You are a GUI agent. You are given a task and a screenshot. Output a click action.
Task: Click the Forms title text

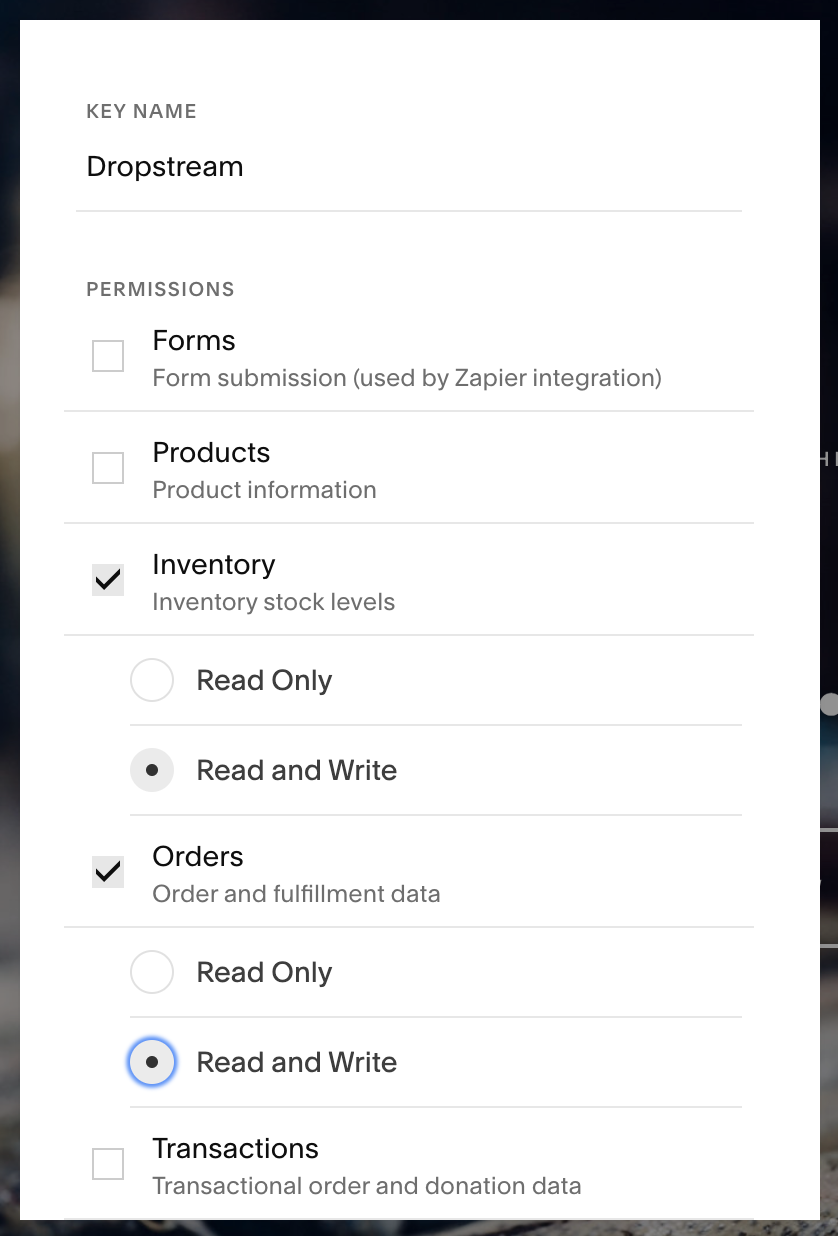(x=194, y=341)
